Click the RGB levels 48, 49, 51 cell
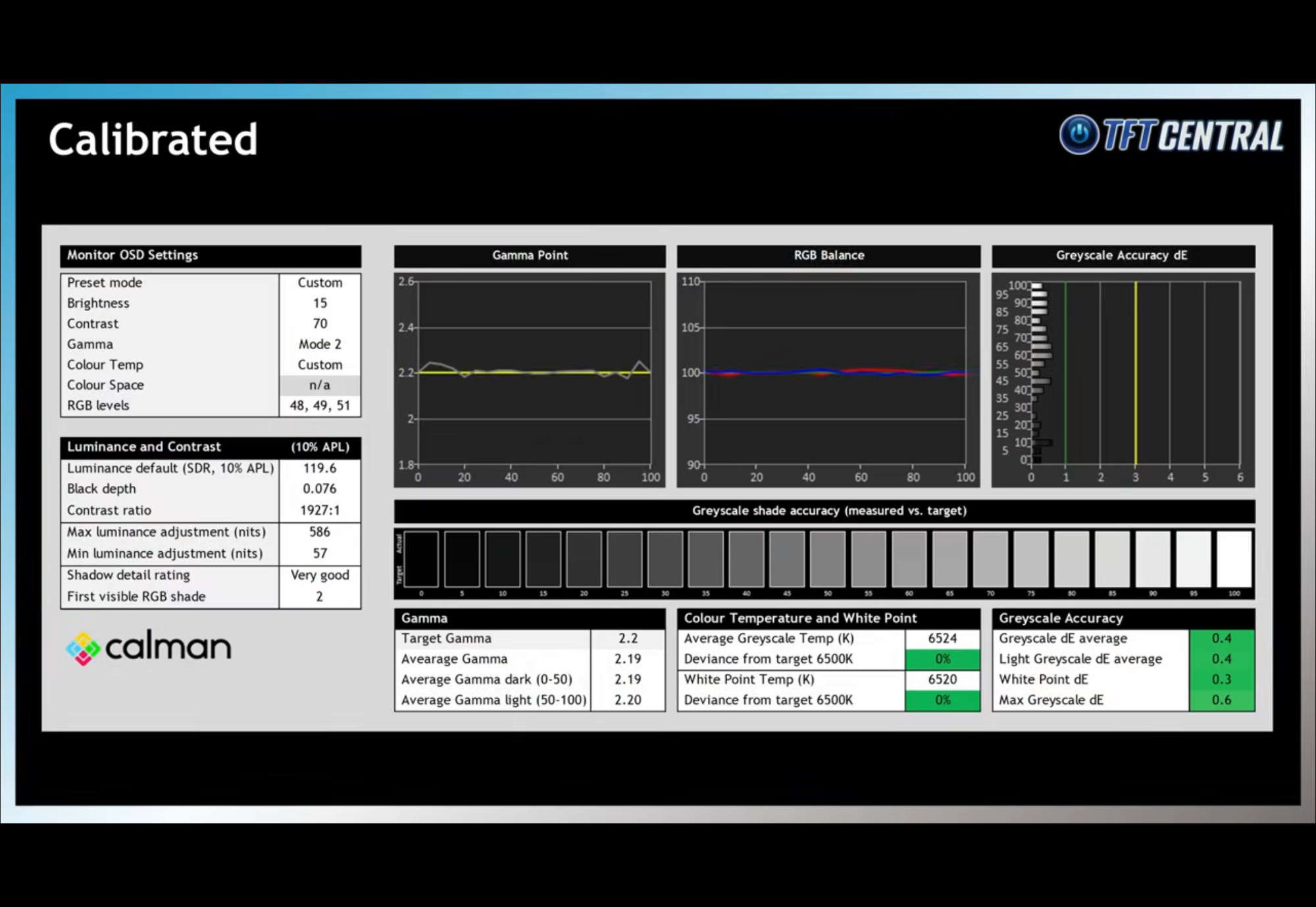1316x907 pixels. pyautogui.click(x=320, y=406)
